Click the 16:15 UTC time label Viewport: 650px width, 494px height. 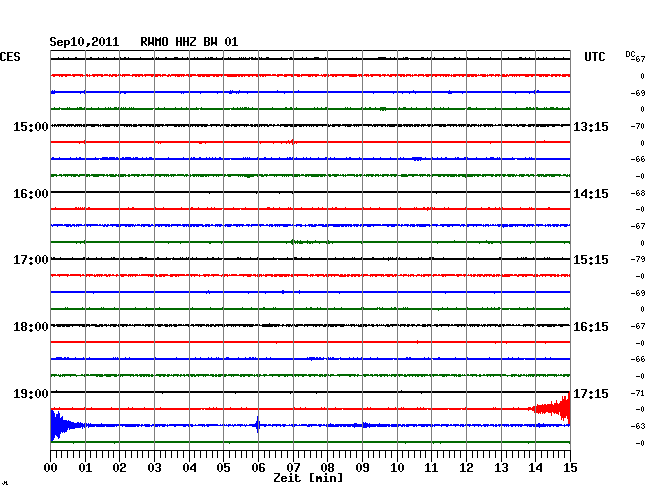point(591,327)
